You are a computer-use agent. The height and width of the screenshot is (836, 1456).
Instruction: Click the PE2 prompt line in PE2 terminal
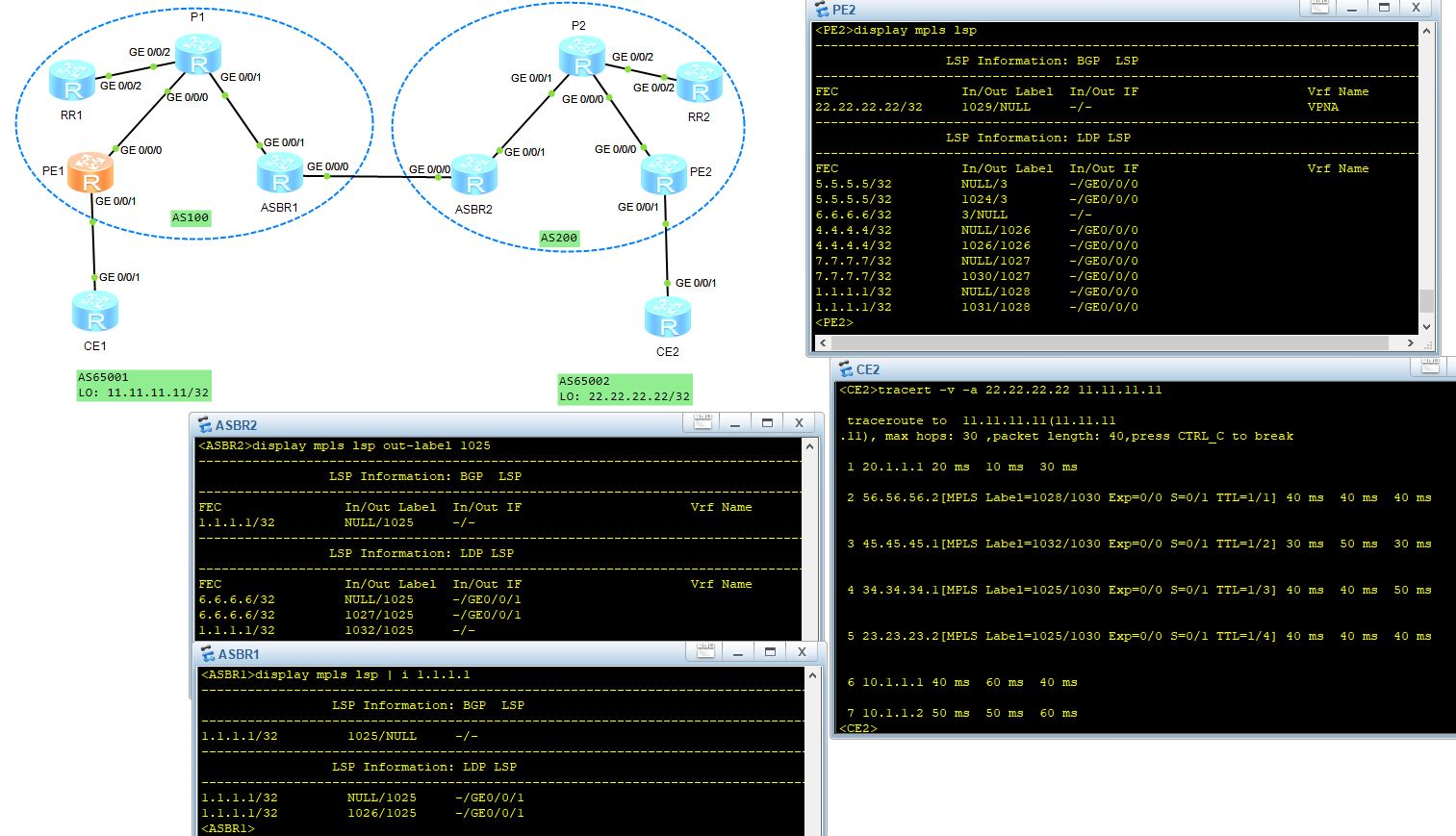(x=834, y=322)
